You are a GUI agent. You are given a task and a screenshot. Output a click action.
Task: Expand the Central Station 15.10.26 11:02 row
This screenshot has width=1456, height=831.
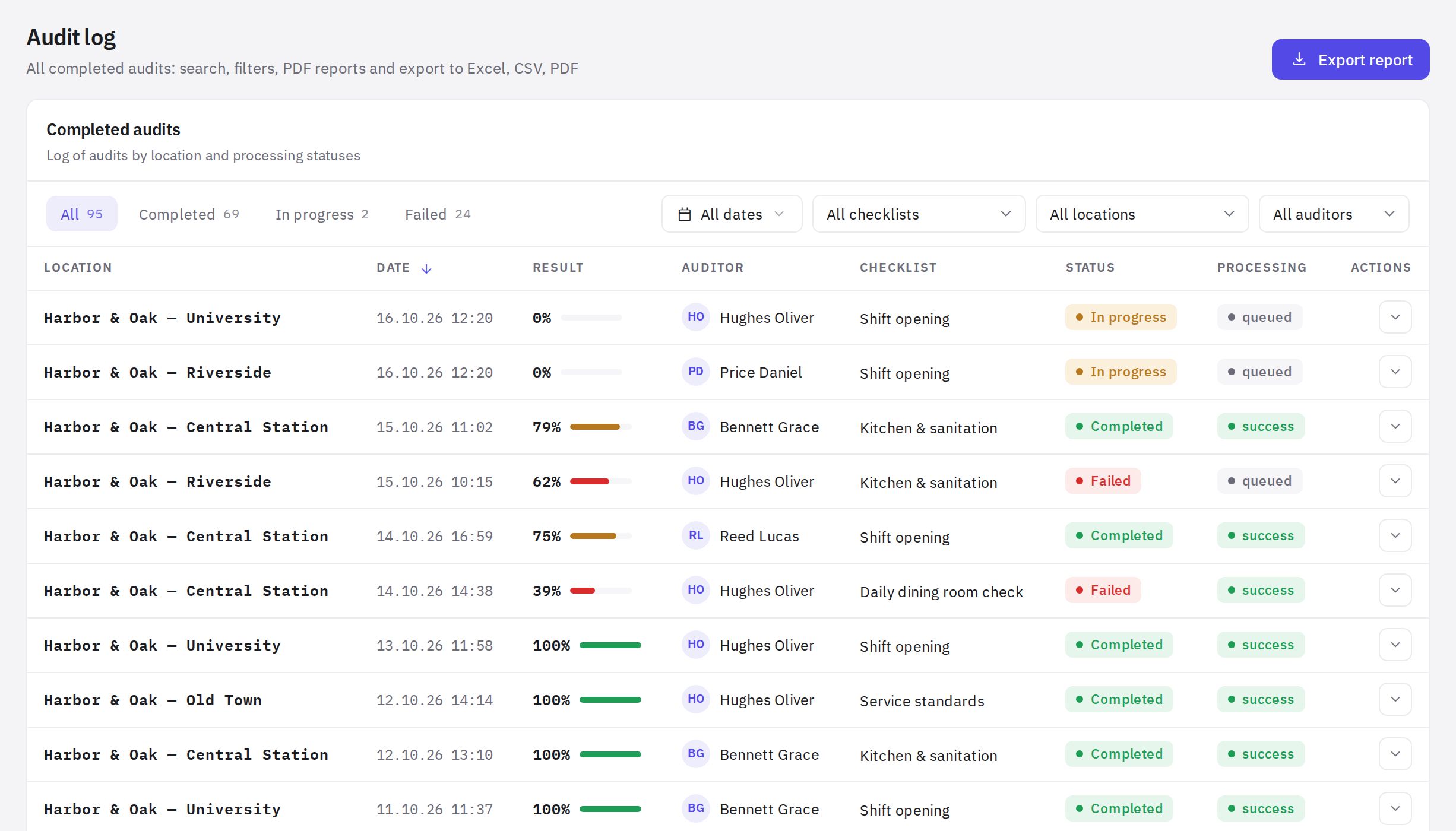[x=1395, y=426]
